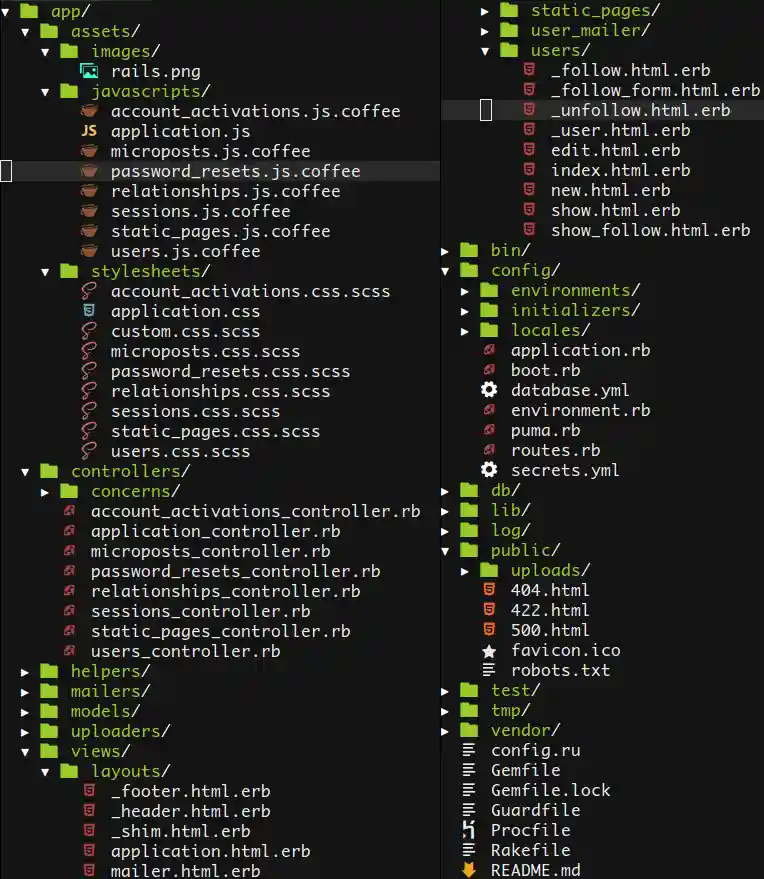Click the HTML icon beside _footer.html.erb

(89, 790)
